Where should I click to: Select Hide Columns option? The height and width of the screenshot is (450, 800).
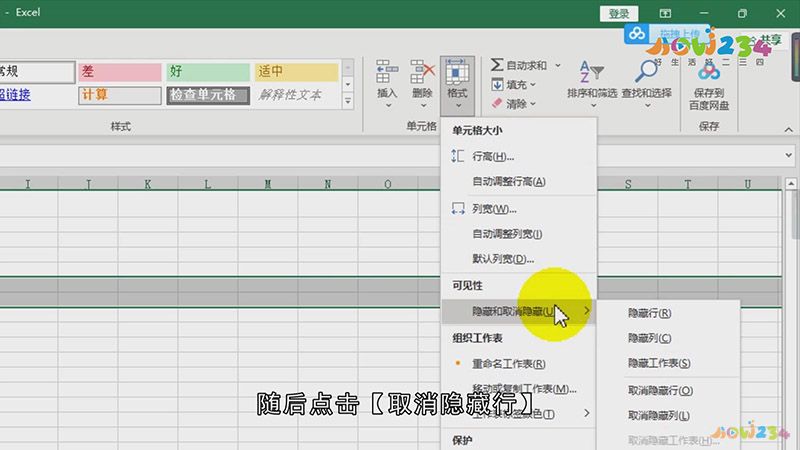(x=668, y=338)
